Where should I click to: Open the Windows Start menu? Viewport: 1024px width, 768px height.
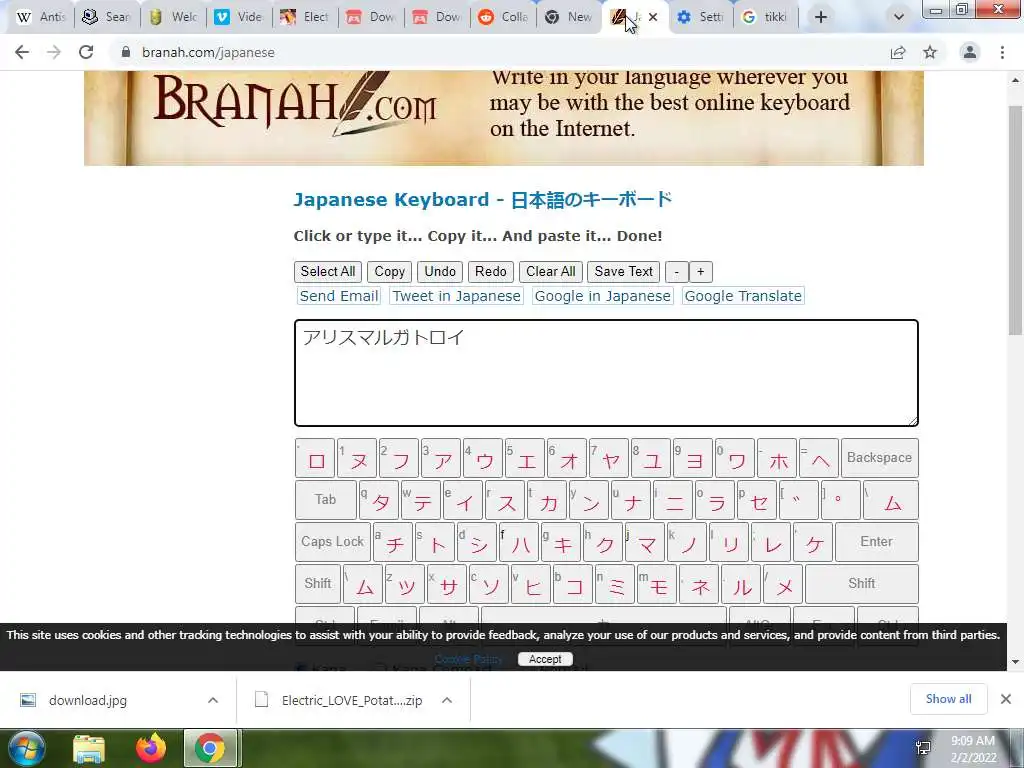pos(25,748)
